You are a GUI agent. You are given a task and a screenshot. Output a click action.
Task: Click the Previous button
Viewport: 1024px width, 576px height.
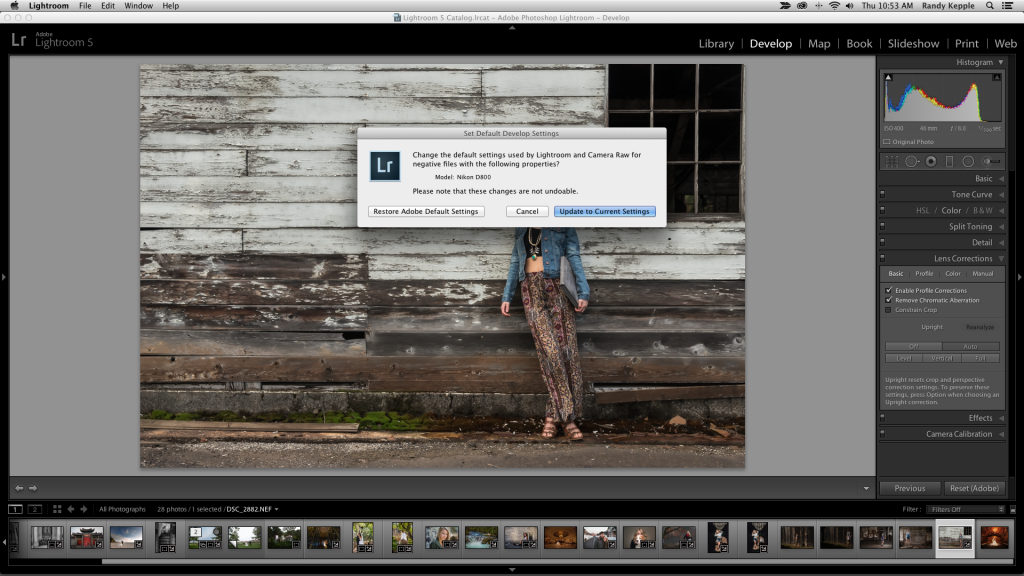910,488
